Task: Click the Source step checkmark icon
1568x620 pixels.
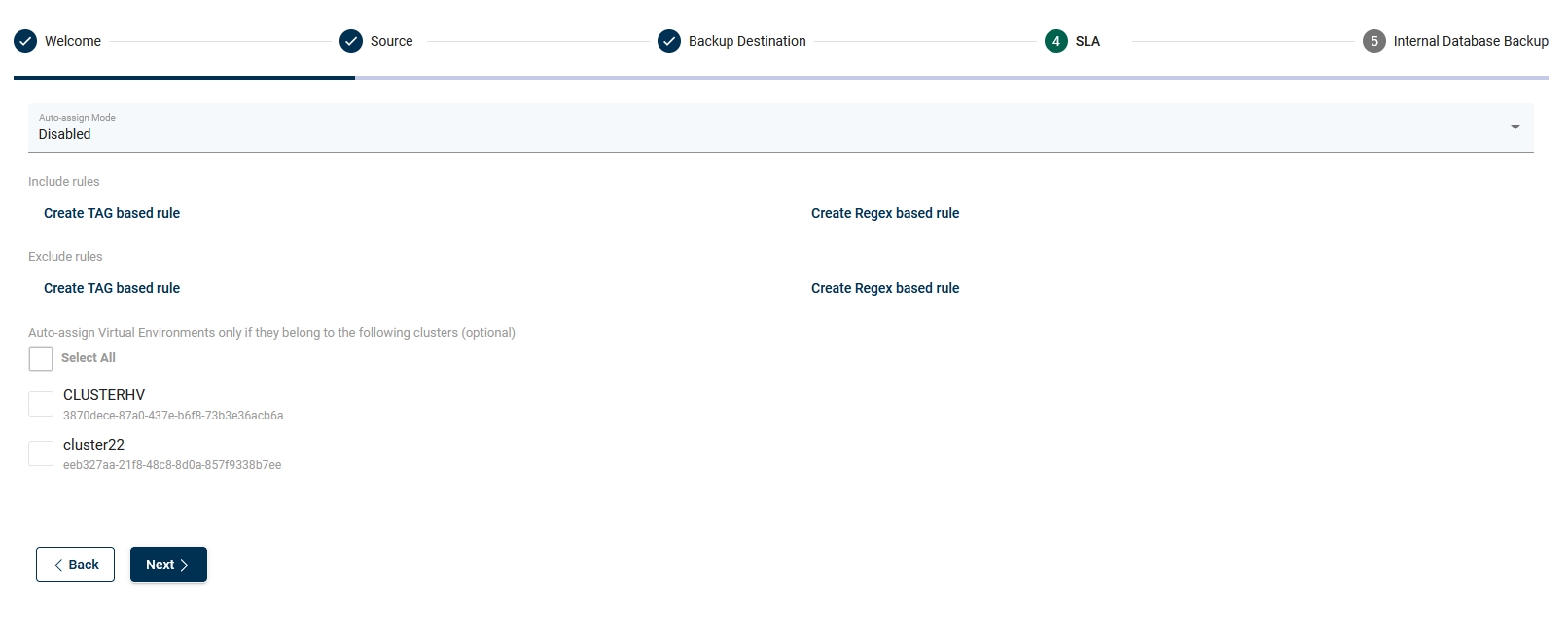Action: pos(351,41)
